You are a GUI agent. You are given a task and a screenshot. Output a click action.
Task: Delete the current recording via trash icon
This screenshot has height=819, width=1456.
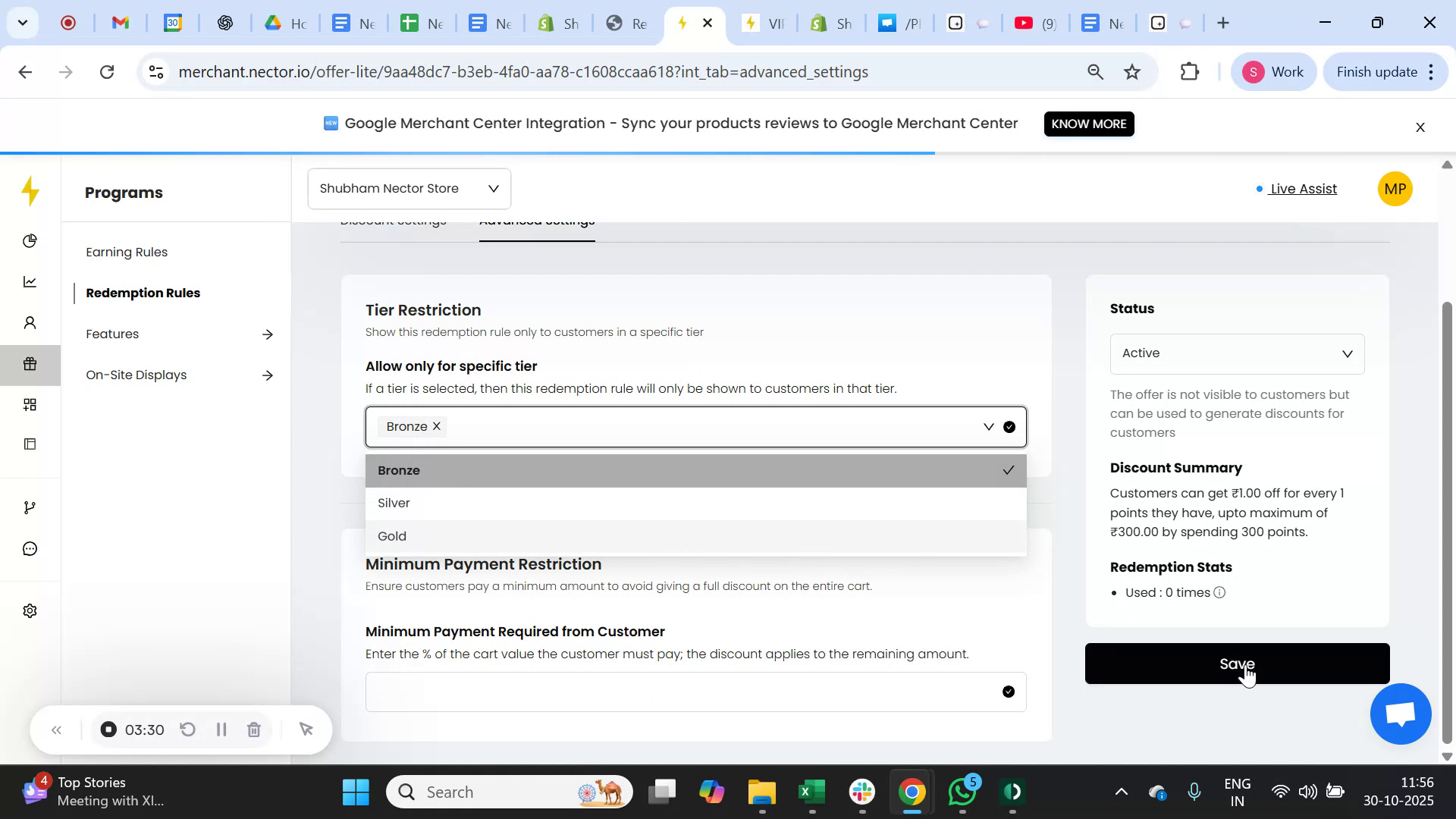(x=254, y=730)
